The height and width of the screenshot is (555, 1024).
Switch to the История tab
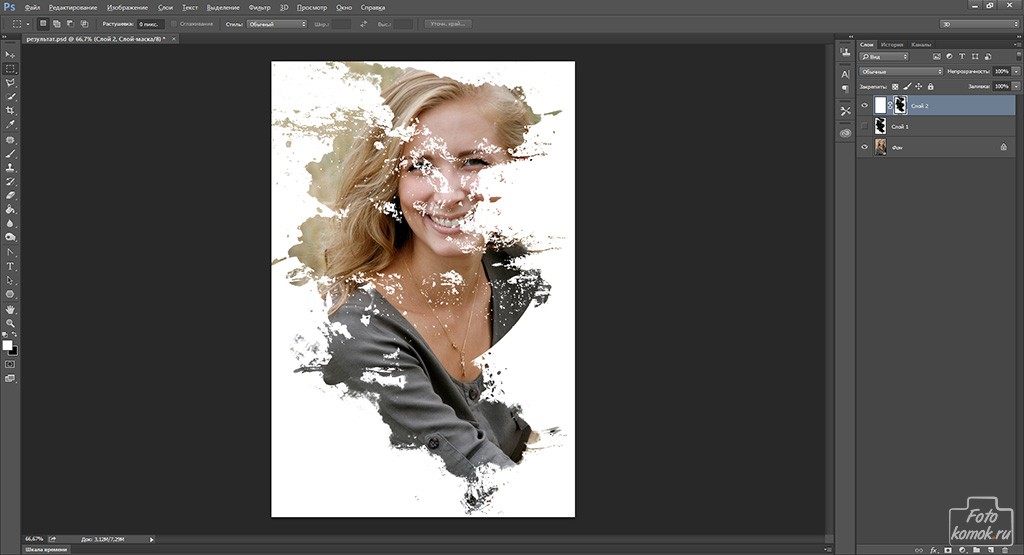pyautogui.click(x=893, y=45)
